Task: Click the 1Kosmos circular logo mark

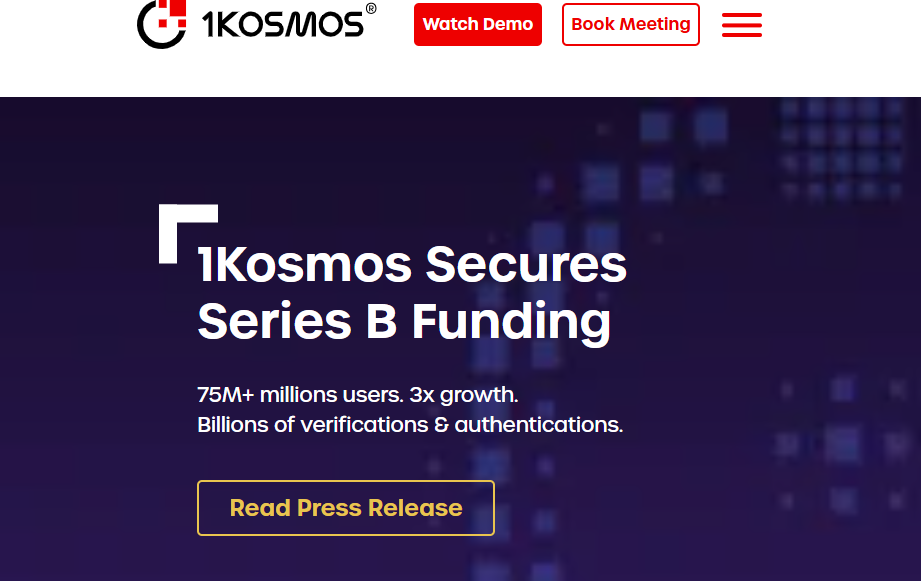Action: click(162, 23)
